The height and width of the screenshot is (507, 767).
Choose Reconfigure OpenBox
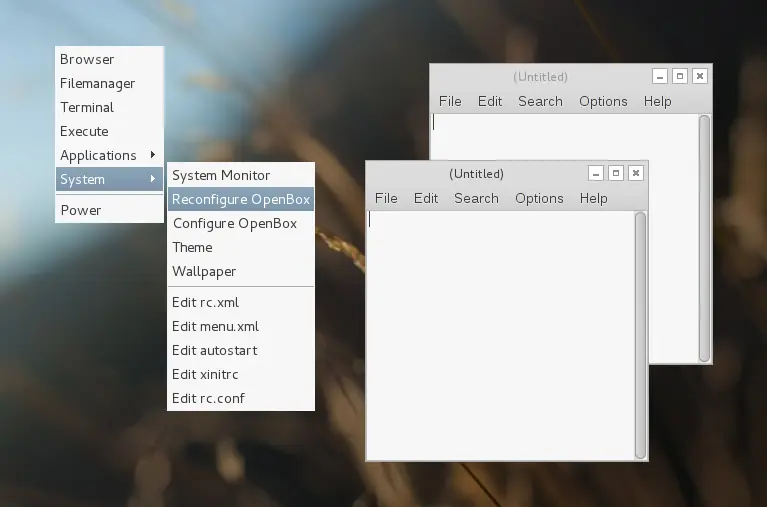pos(241,199)
